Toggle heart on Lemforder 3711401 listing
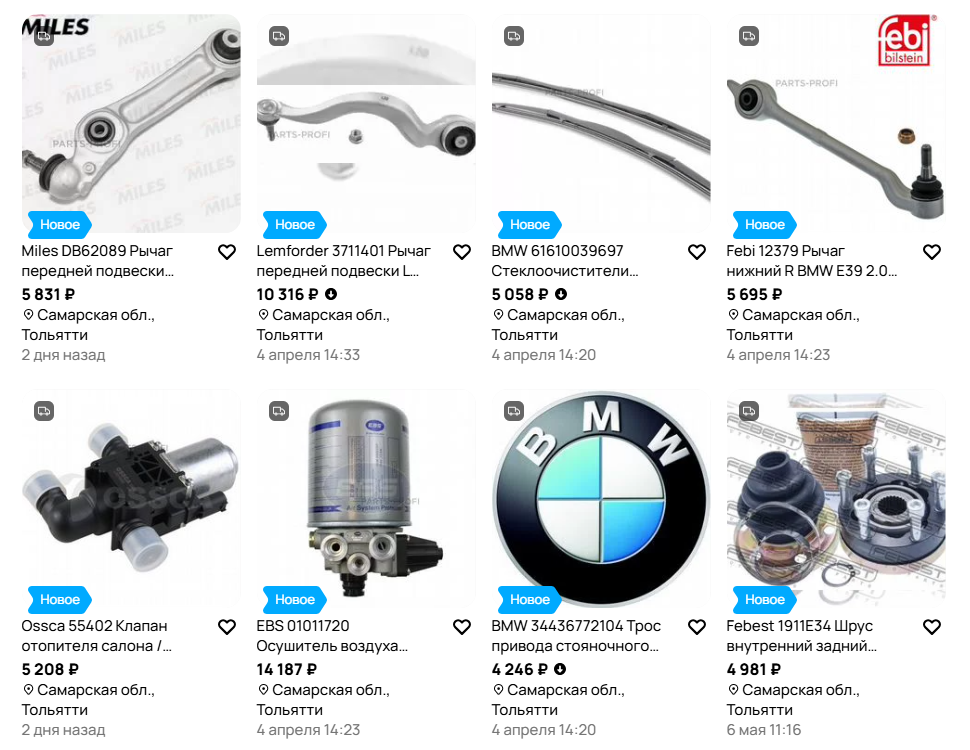 [x=462, y=252]
